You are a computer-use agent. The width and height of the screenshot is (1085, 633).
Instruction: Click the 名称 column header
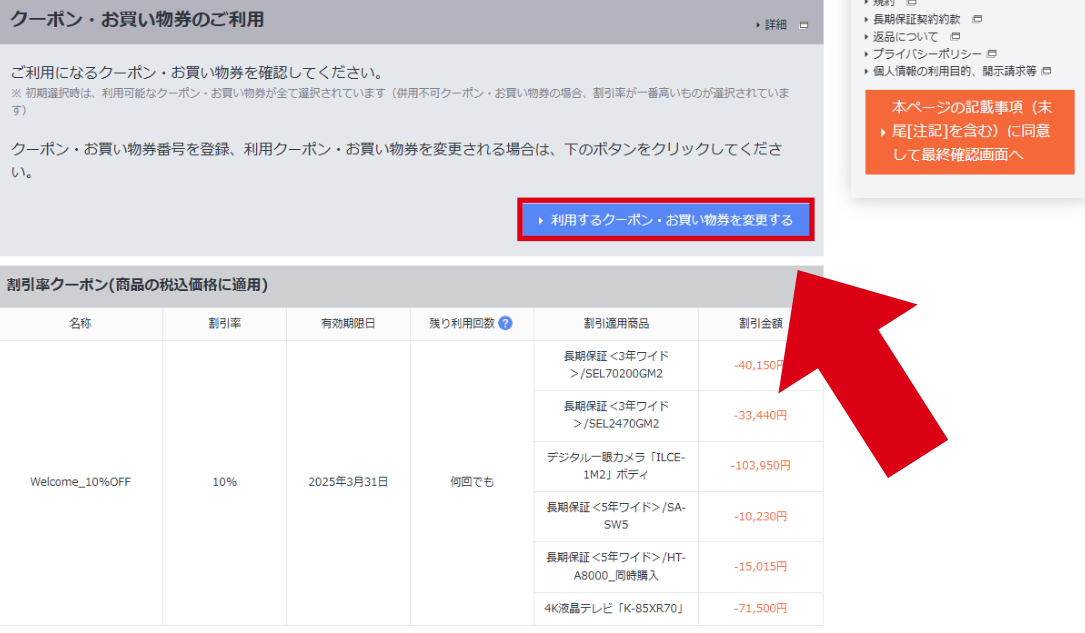pos(80,324)
